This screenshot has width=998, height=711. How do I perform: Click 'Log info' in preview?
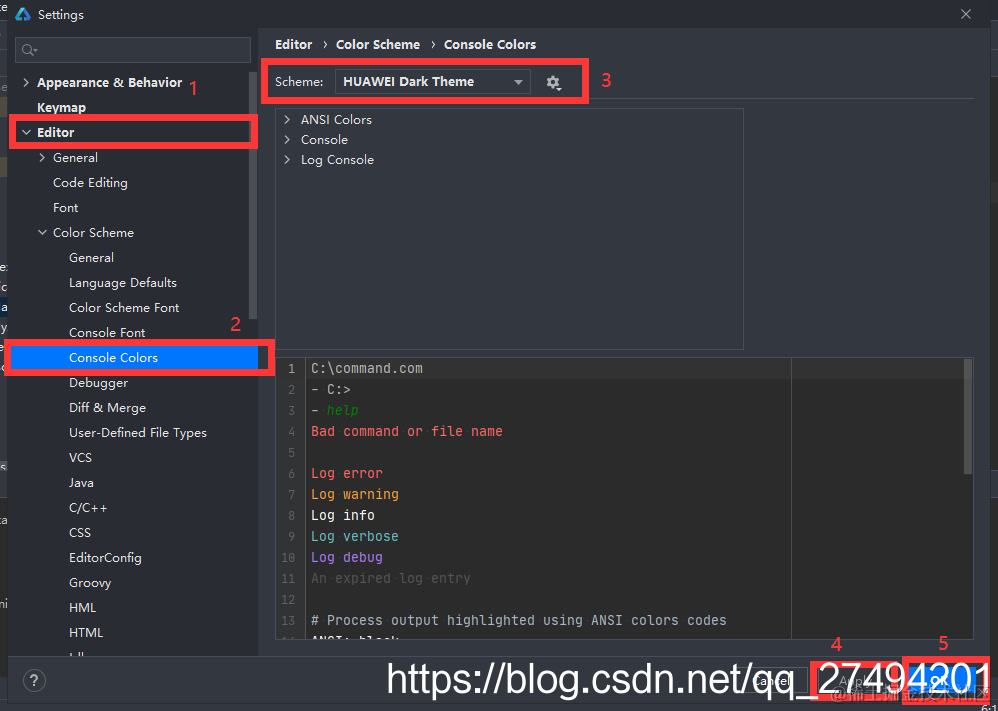pyautogui.click(x=342, y=516)
